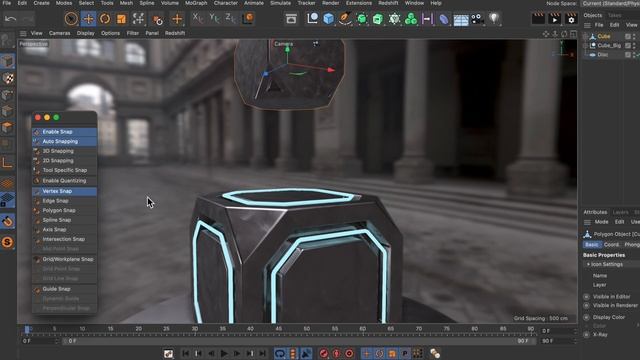Open Node Space dropdown
Screen dimensions: 640x360
click(x=611, y=3)
